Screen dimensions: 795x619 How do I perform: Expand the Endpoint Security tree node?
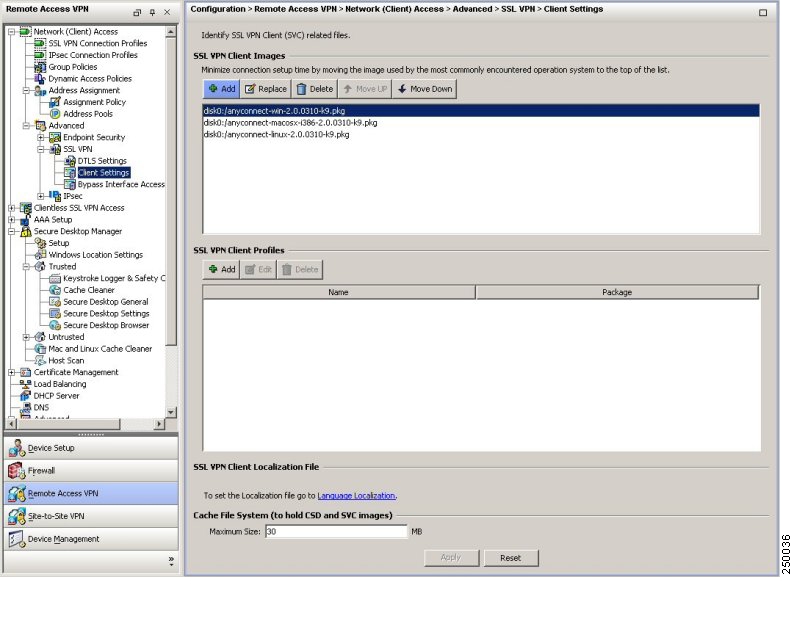[41, 137]
